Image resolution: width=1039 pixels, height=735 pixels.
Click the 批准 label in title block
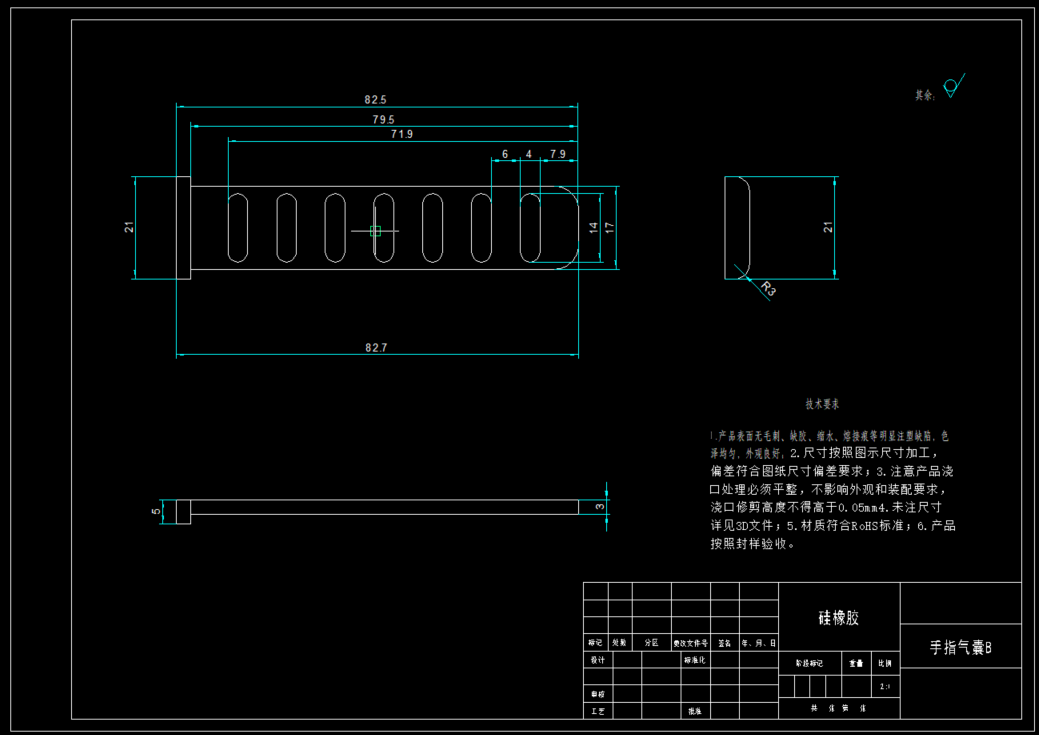pyautogui.click(x=694, y=711)
